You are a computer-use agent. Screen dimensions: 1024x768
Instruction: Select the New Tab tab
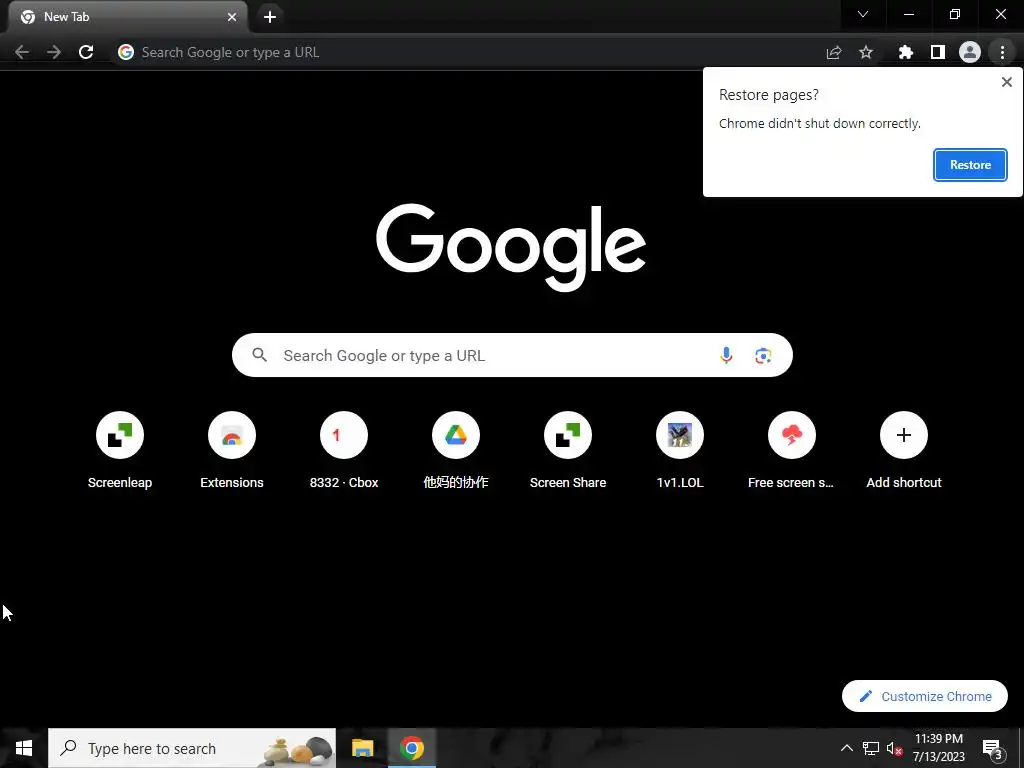[x=128, y=17]
